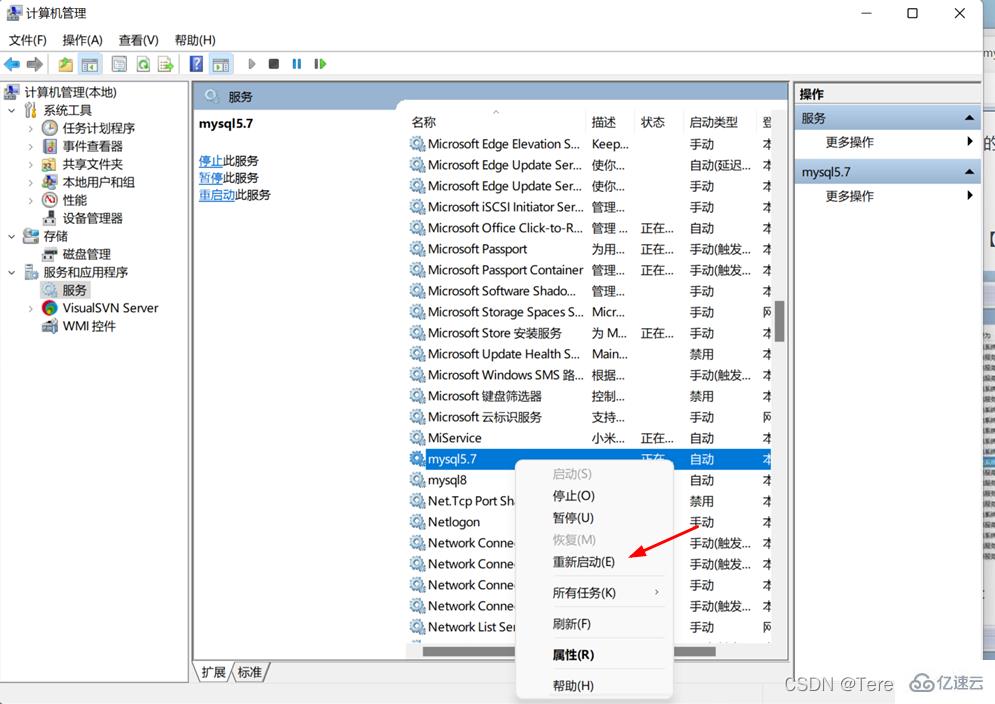The width and height of the screenshot is (995, 704).
Task: Switch to the 标准 tab at bottom
Action: (x=248, y=672)
